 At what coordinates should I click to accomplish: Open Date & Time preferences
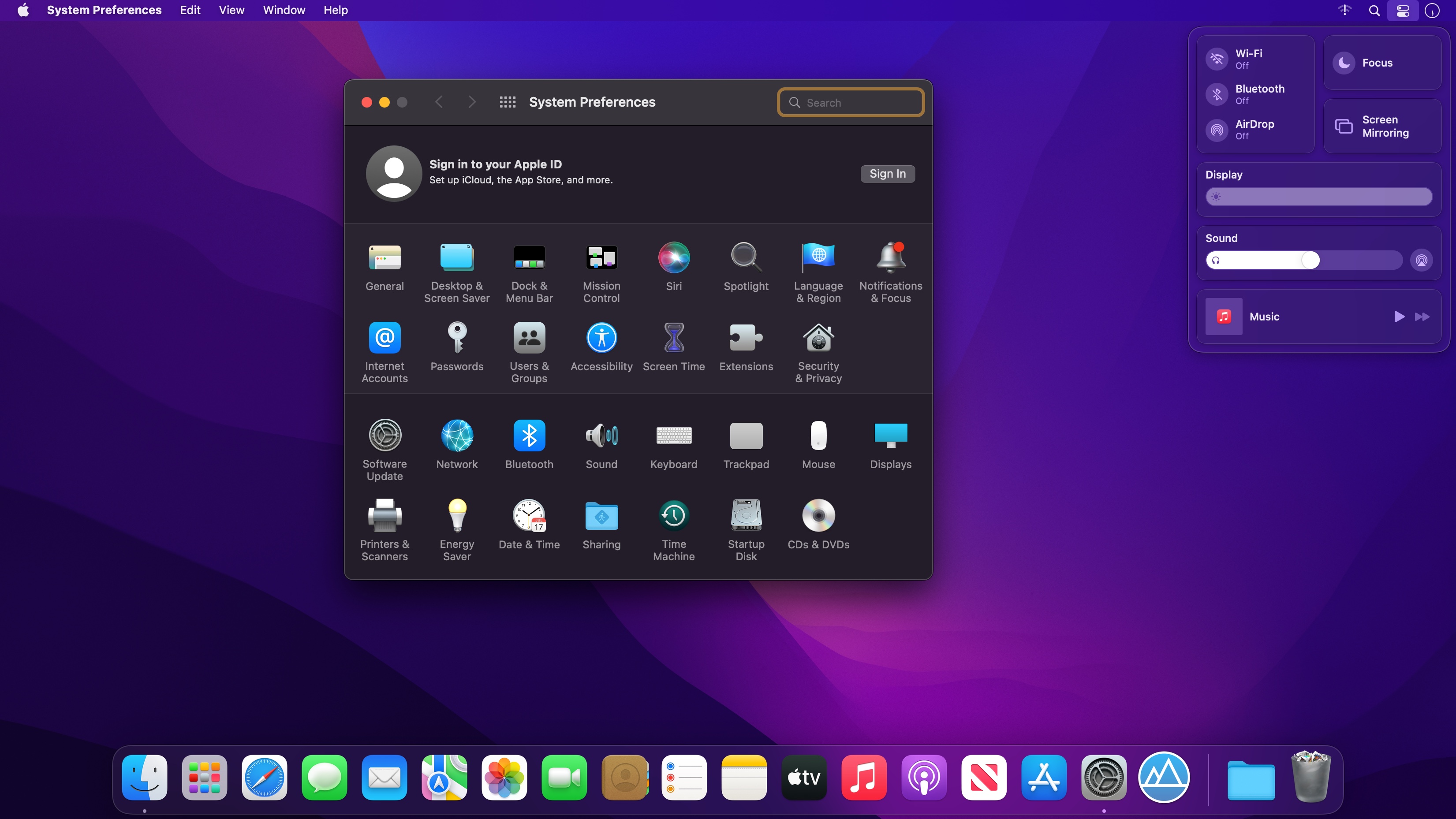tap(529, 525)
